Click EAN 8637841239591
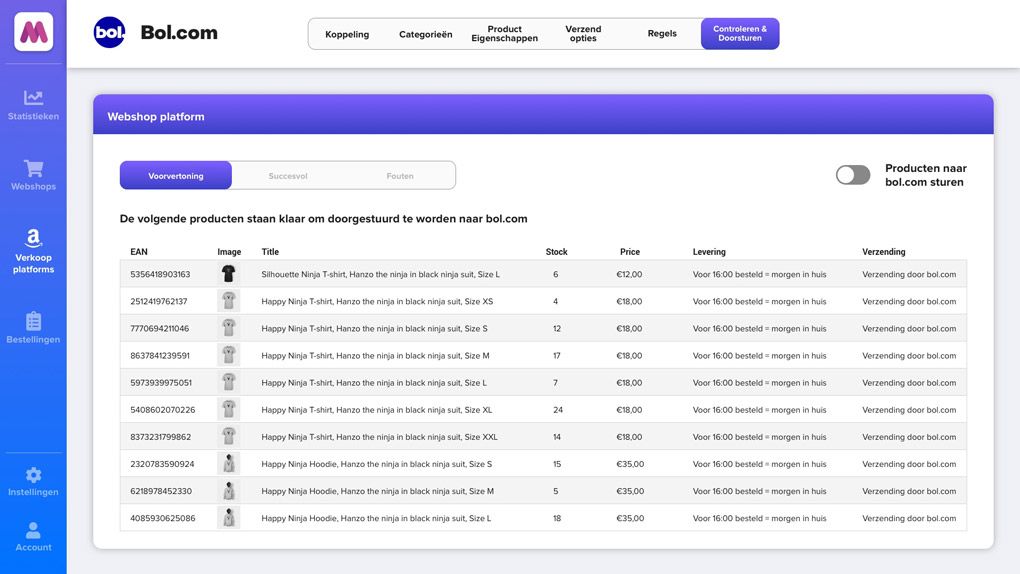Image resolution: width=1020 pixels, height=574 pixels. click(x=160, y=356)
